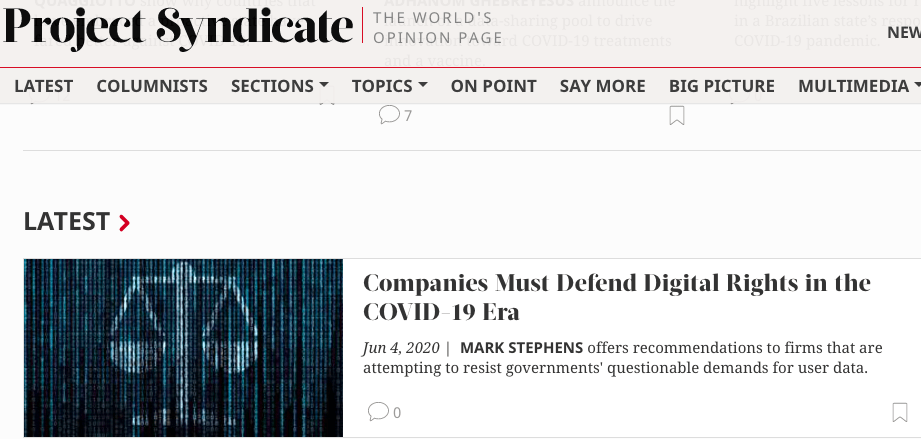Click the digital scales article thumbnail

(183, 348)
